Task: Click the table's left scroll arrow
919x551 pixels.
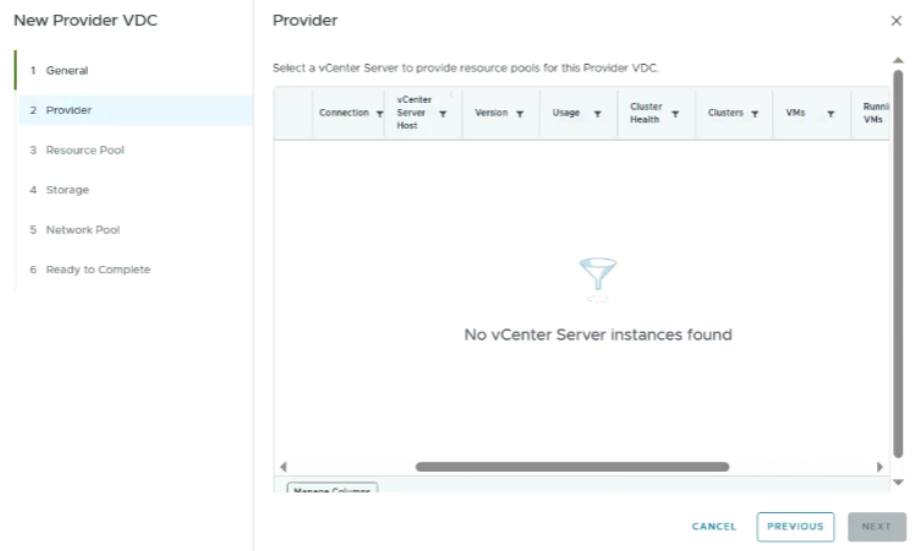Action: pos(284,467)
